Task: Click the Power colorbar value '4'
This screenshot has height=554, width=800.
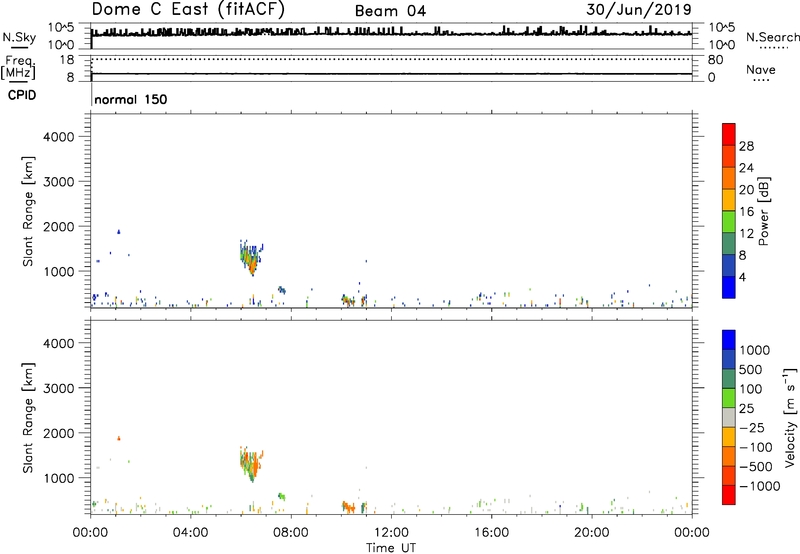Action: click(x=742, y=277)
